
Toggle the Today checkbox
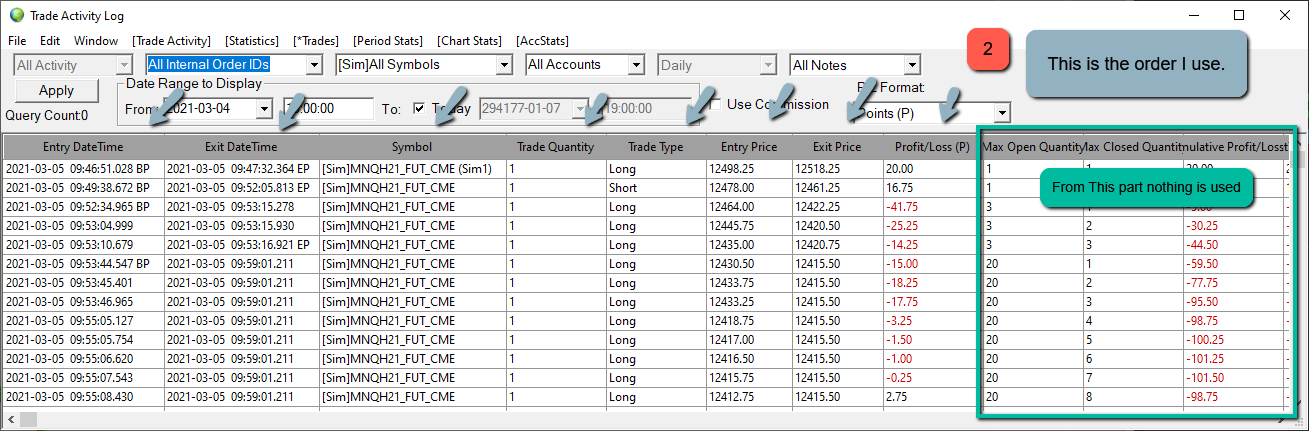click(x=419, y=108)
